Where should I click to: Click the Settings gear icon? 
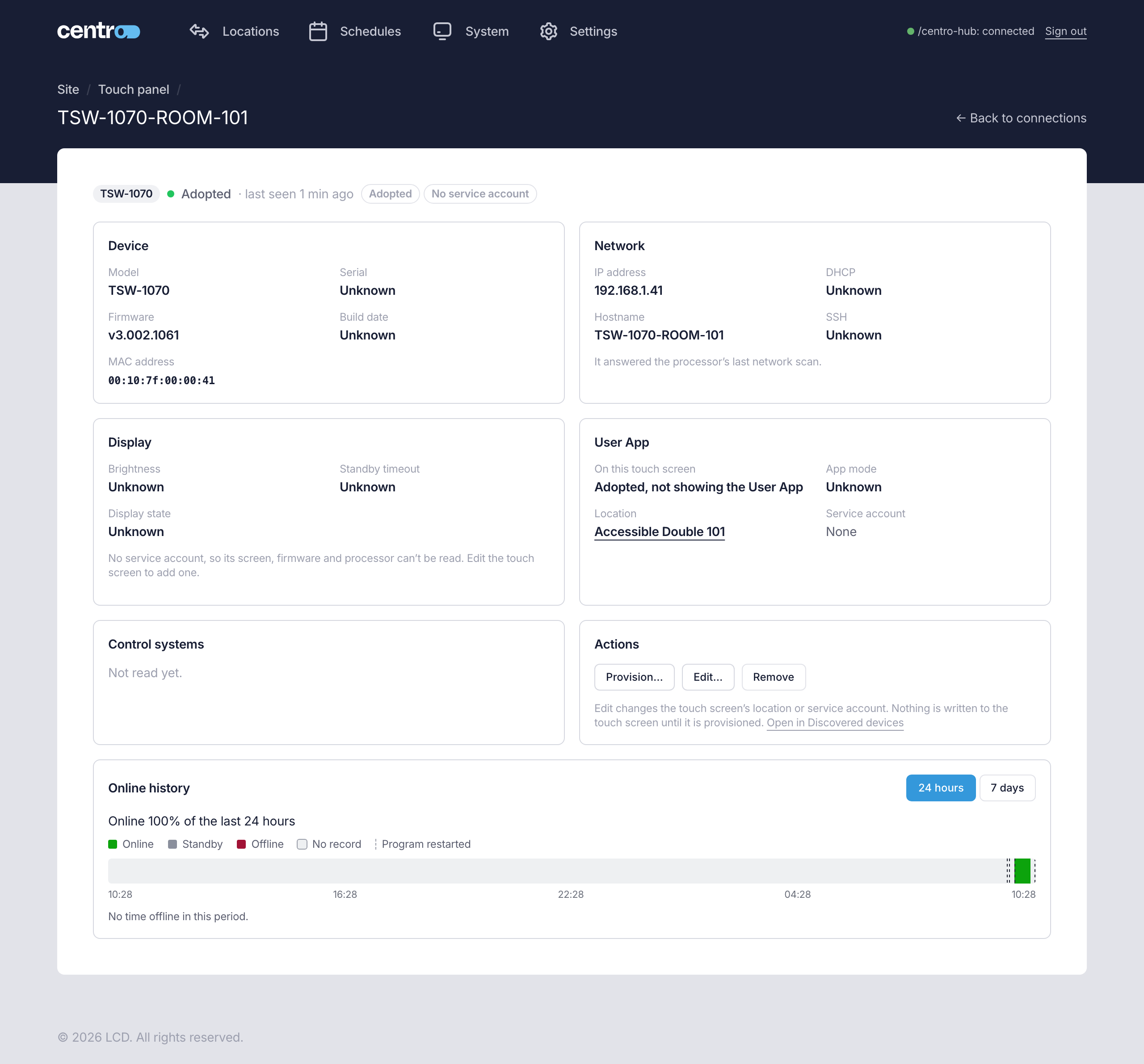click(548, 31)
